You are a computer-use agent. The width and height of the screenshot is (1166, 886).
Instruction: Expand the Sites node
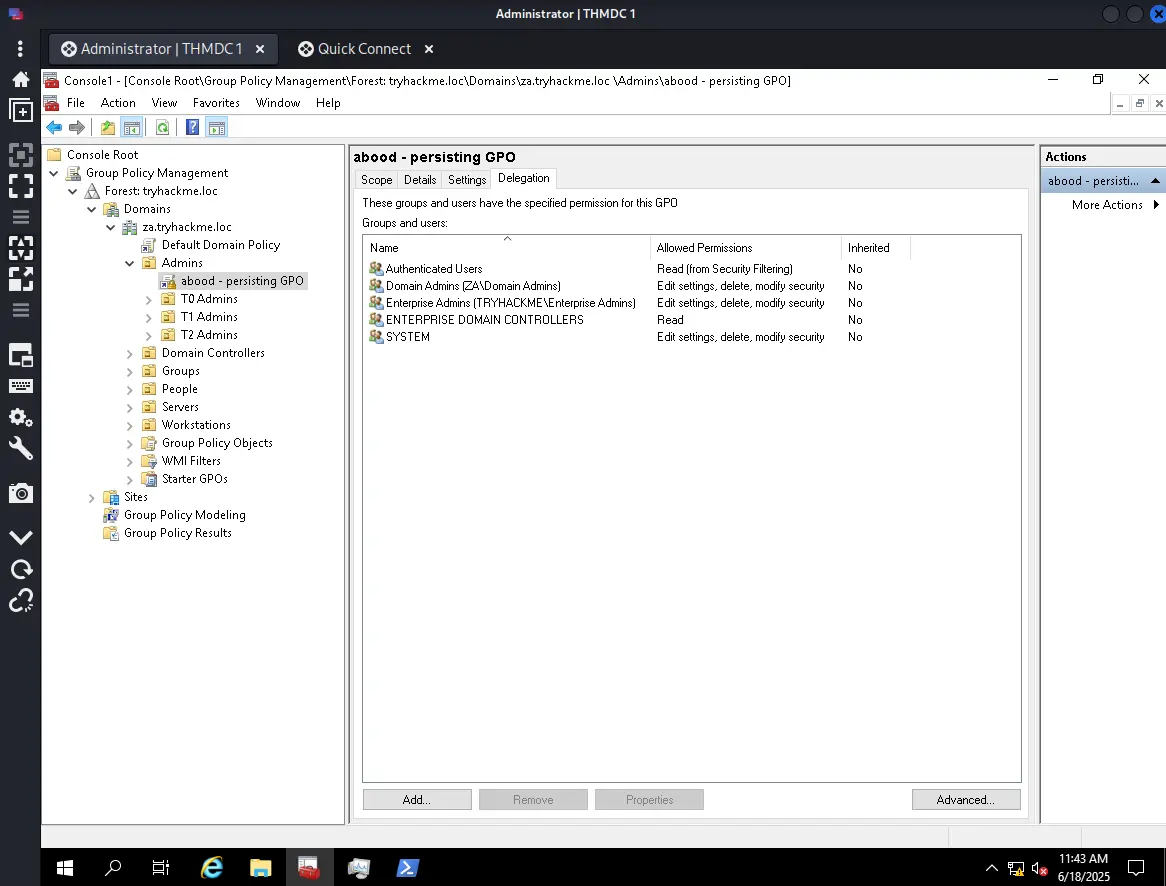point(91,498)
